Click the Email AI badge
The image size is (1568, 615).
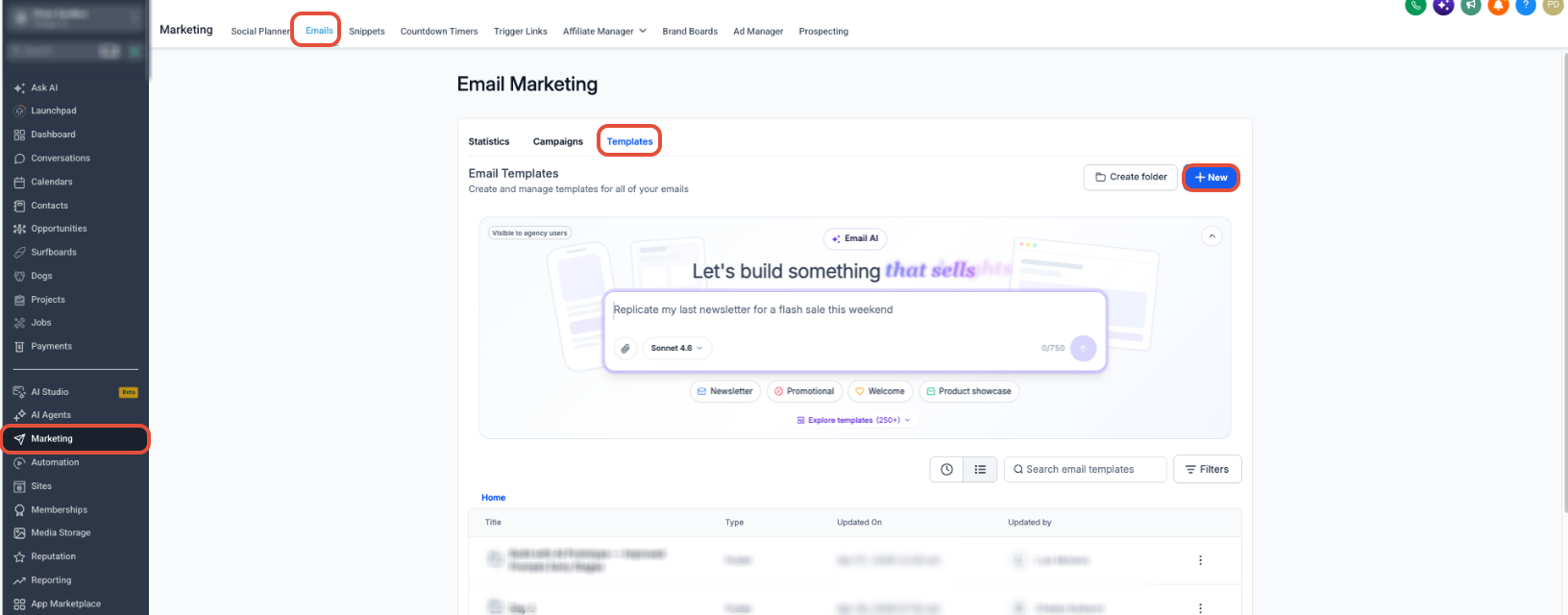[x=855, y=238]
